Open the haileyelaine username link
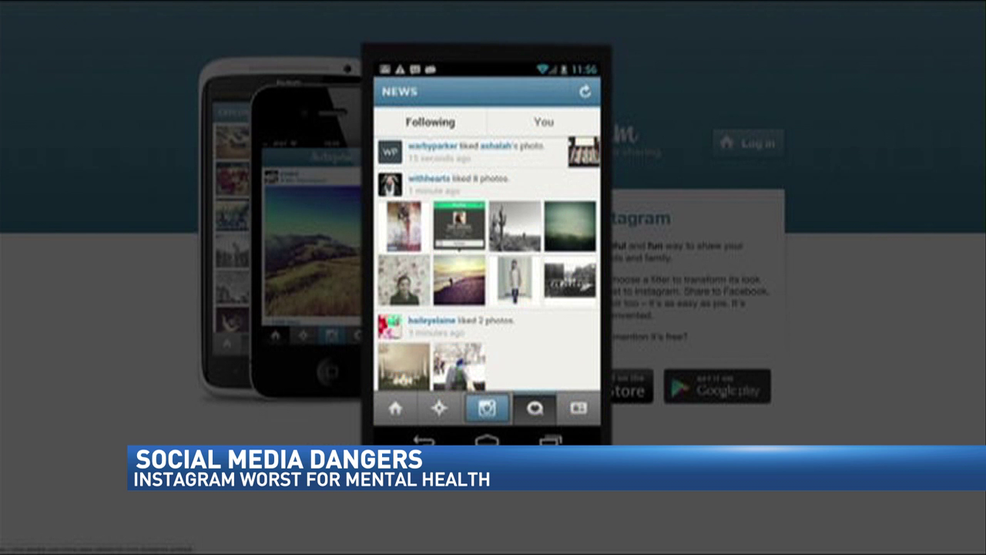The image size is (986, 555). pos(431,321)
